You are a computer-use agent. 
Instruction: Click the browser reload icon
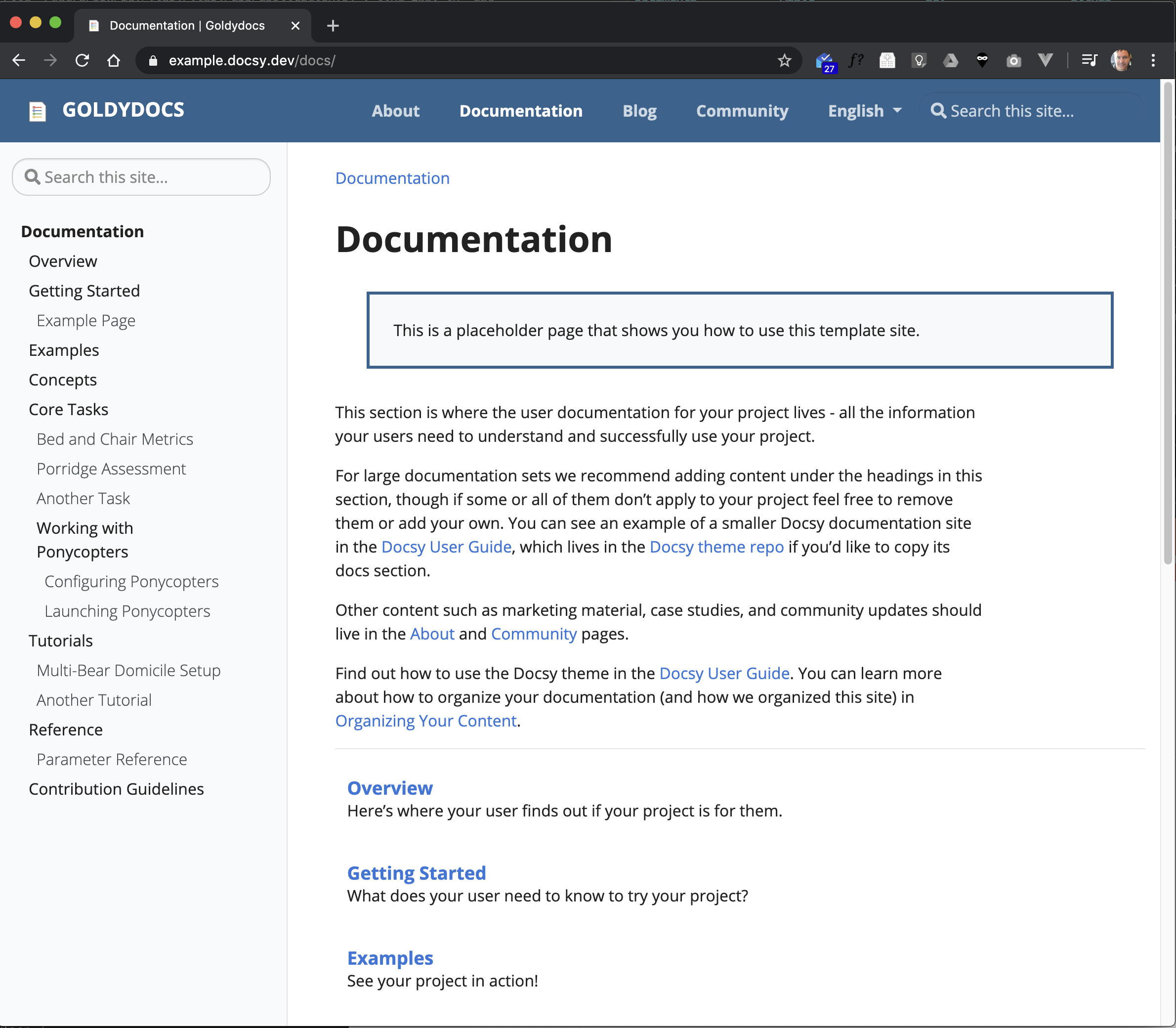click(x=82, y=60)
